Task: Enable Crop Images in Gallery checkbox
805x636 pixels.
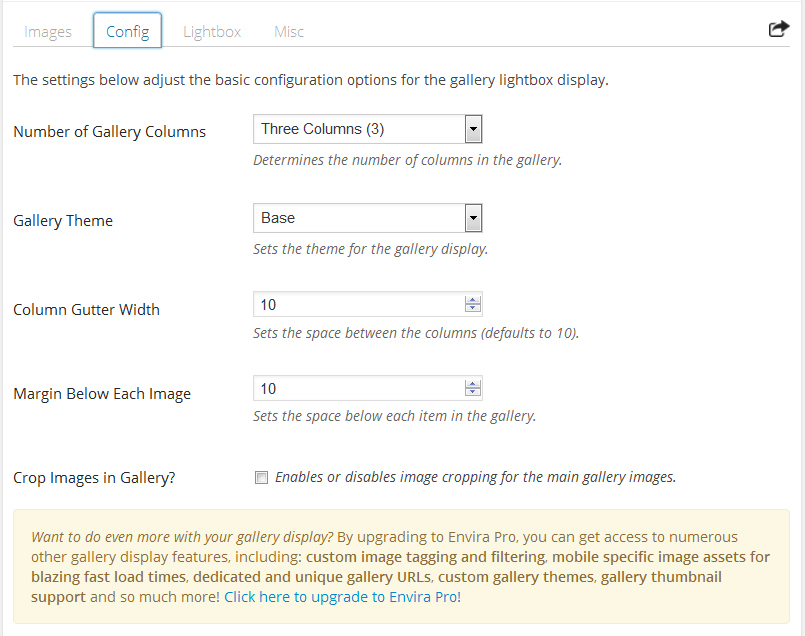Action: click(x=262, y=478)
